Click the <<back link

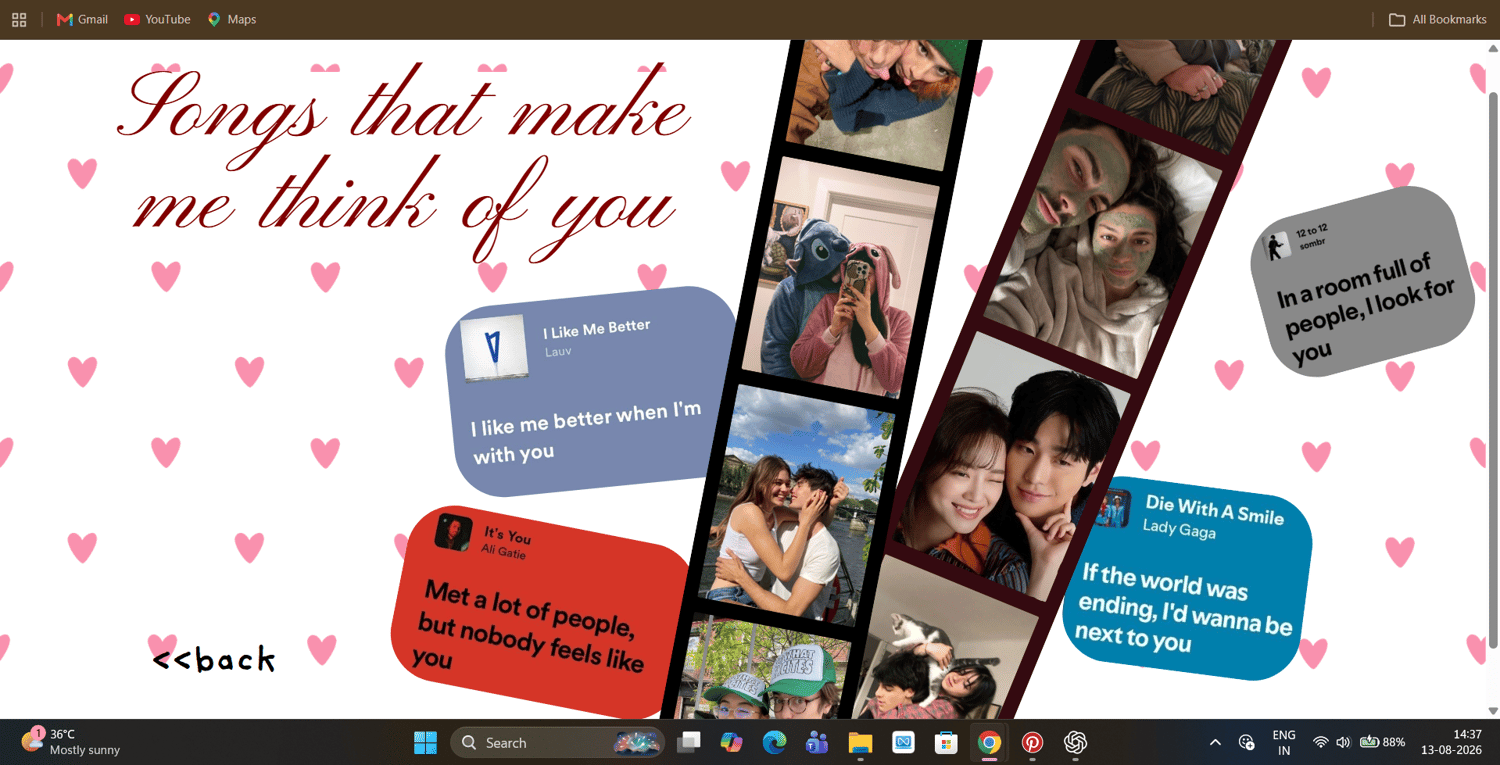[214, 659]
